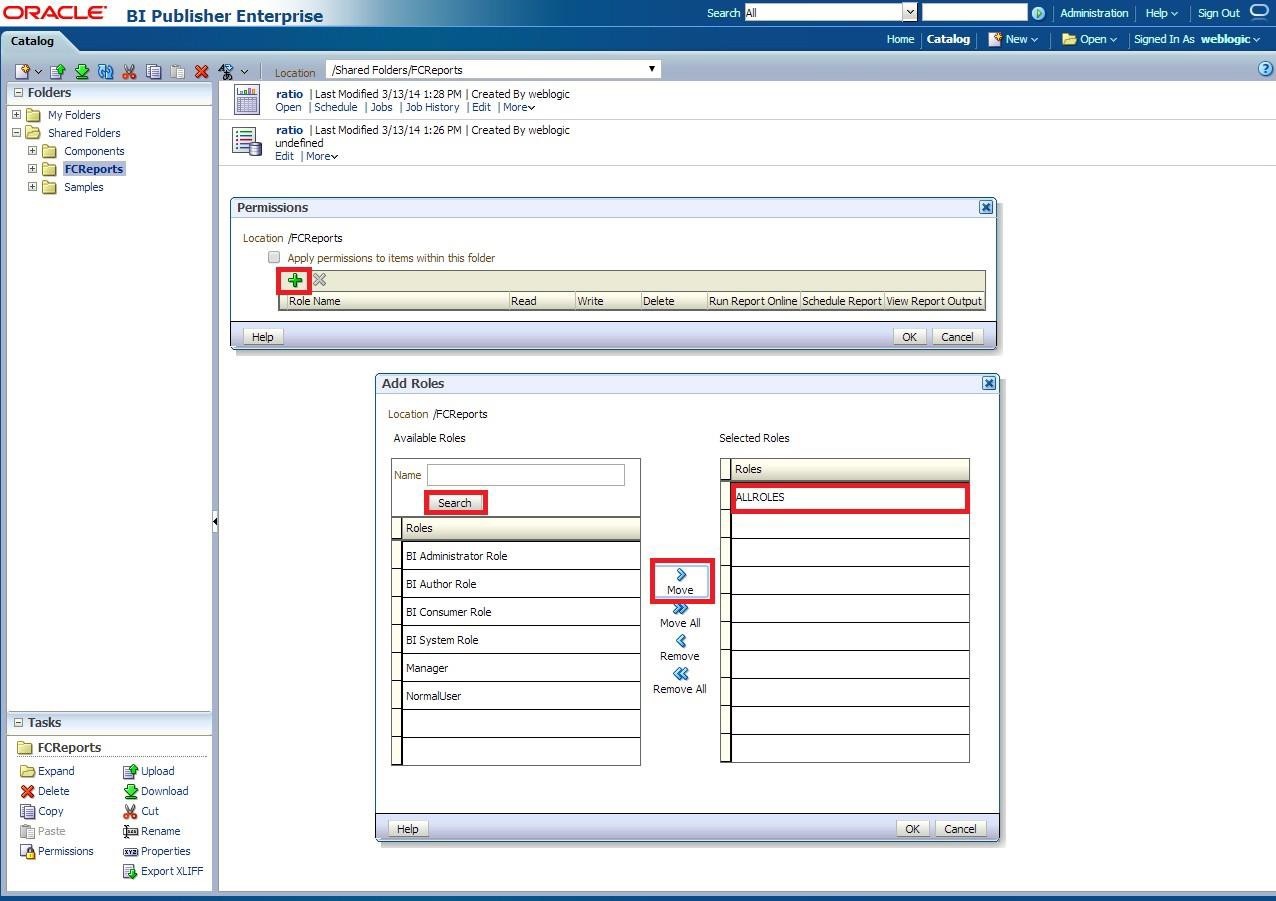Collapse the Tasks panel section

[x=18, y=722]
